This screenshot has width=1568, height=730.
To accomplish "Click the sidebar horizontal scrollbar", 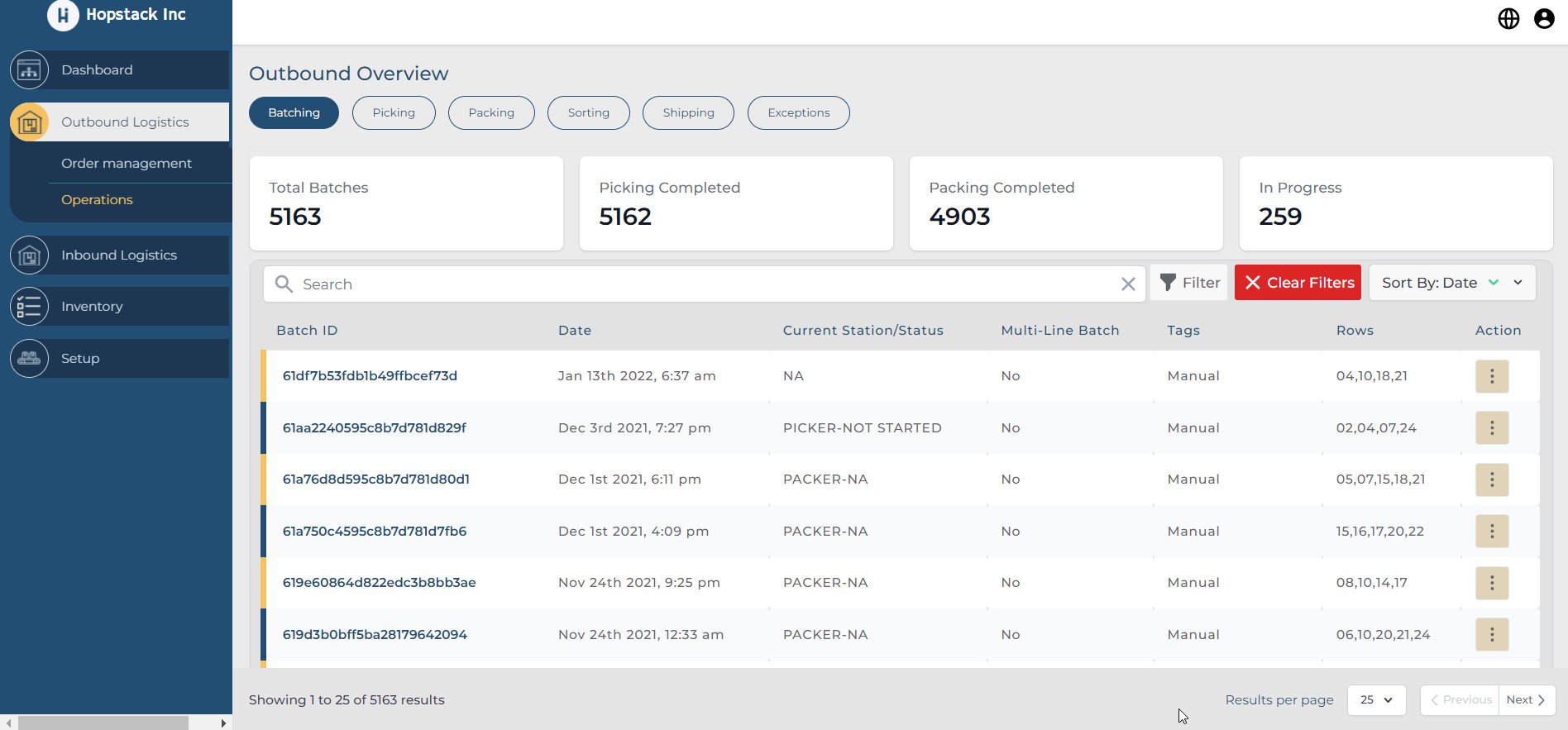I will click(x=103, y=723).
